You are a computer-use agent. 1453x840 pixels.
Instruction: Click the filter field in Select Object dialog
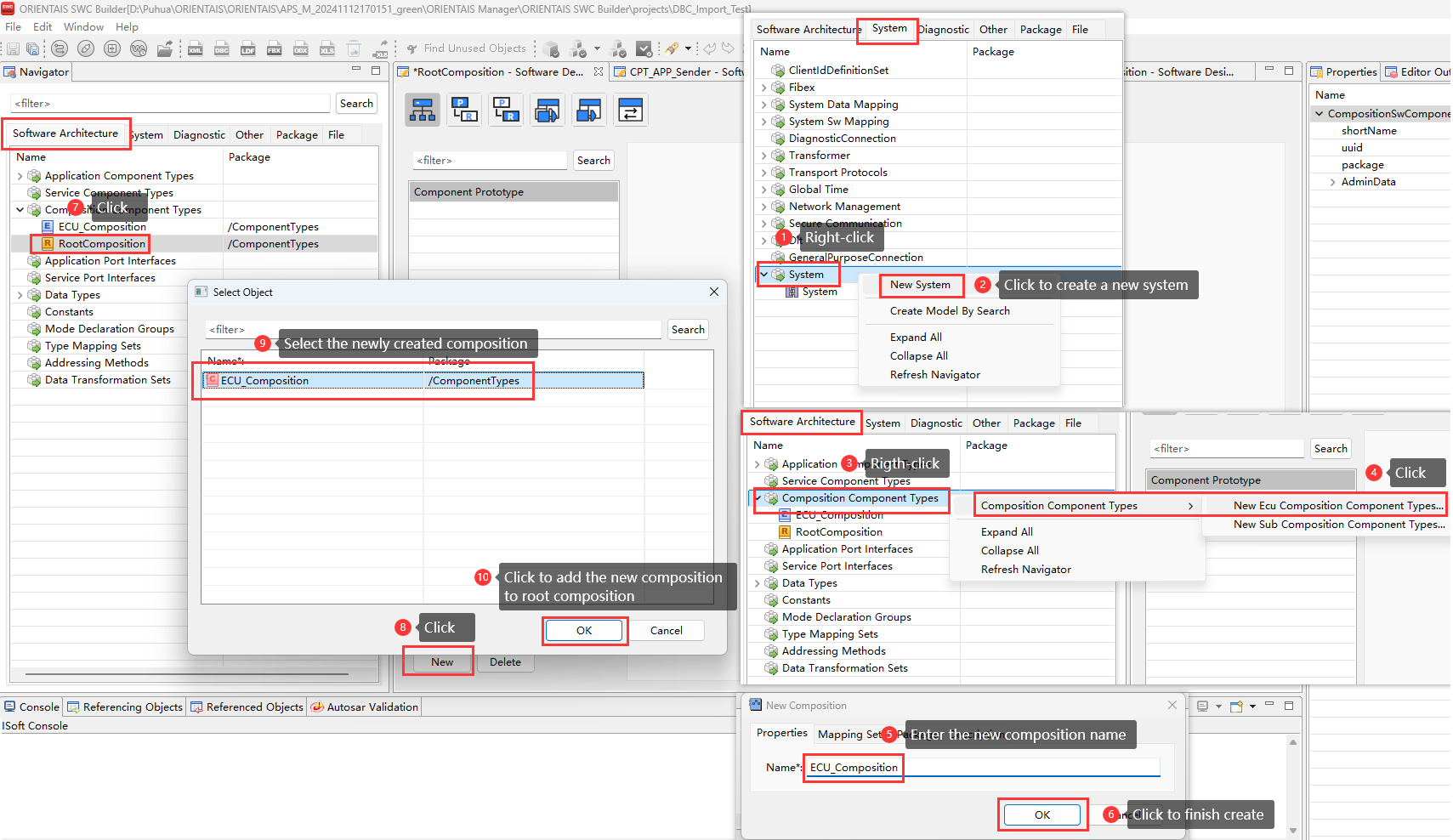(433, 330)
